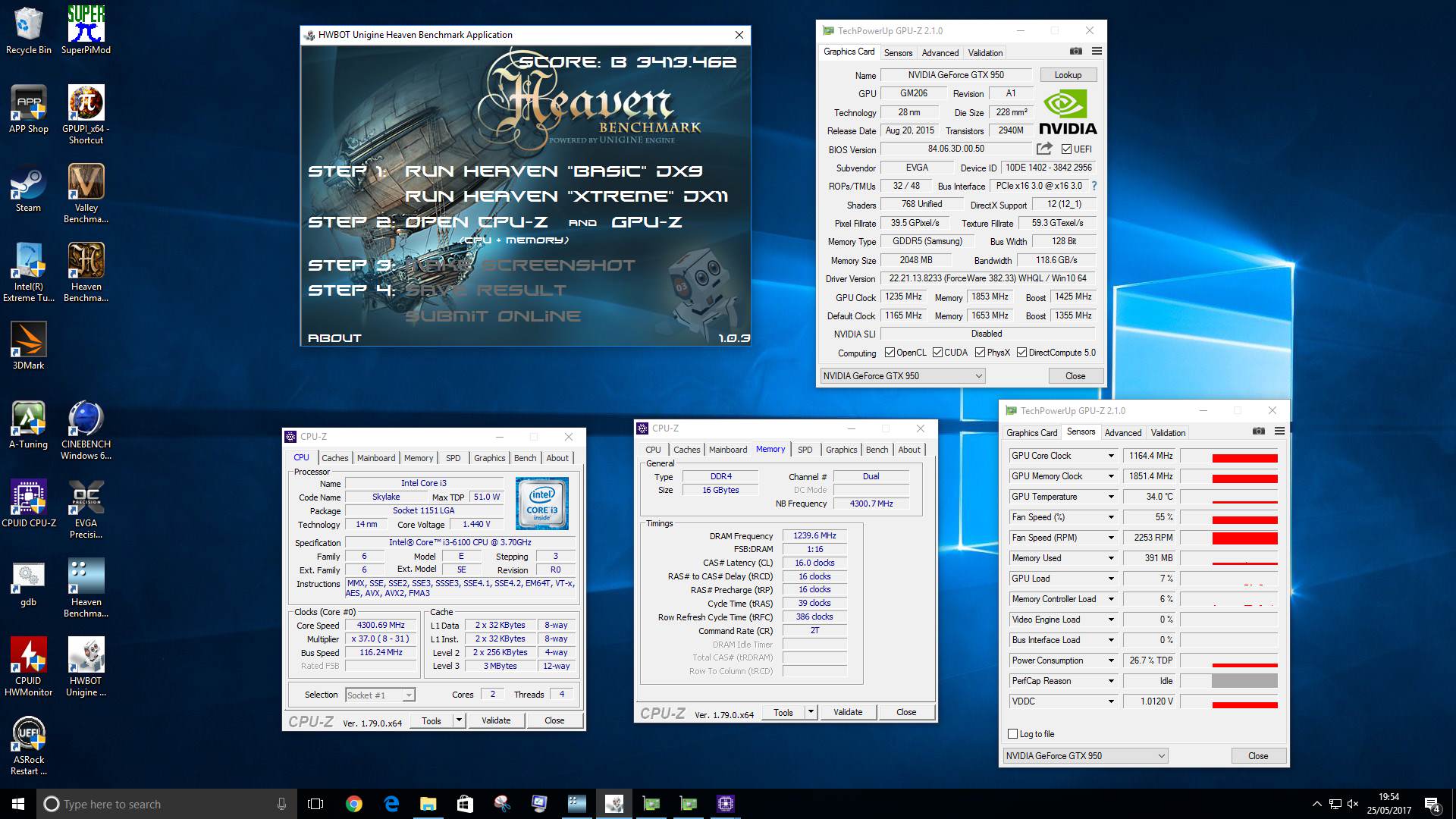The width and height of the screenshot is (1456, 819).
Task: Click the PerfCap Reason gray bar
Action: pos(1244,681)
